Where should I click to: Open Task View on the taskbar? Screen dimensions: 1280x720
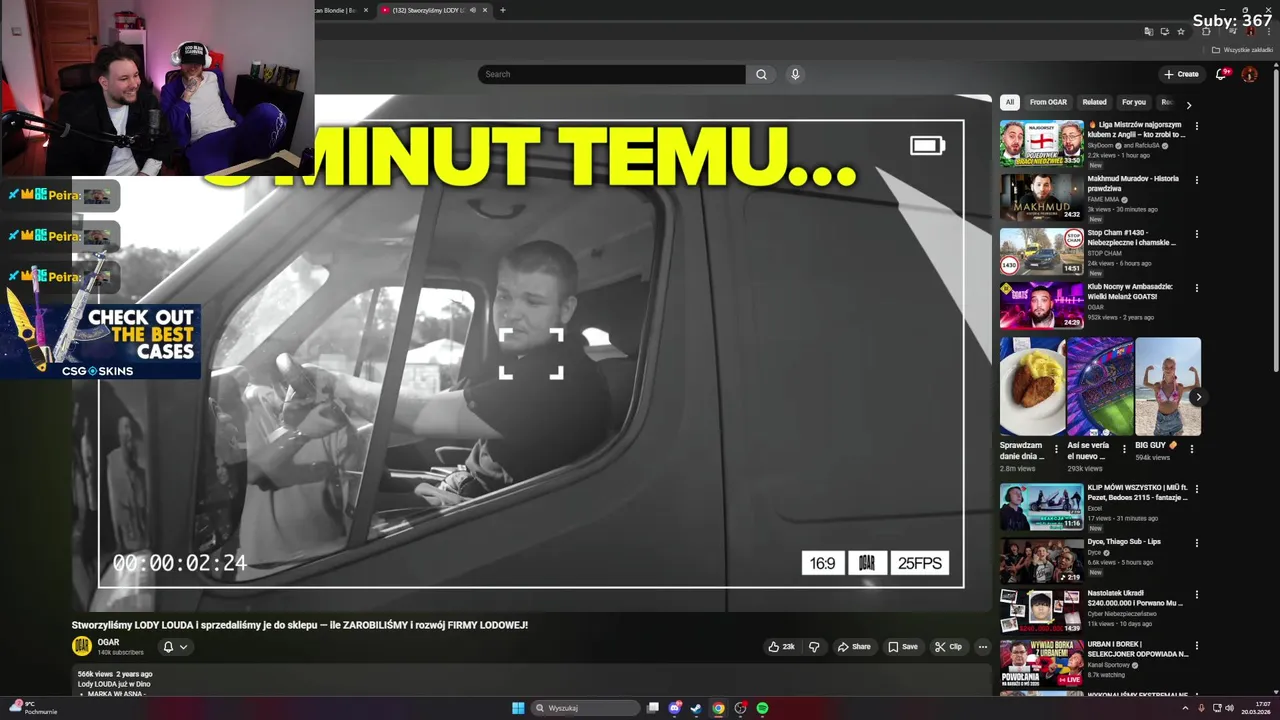coord(653,708)
